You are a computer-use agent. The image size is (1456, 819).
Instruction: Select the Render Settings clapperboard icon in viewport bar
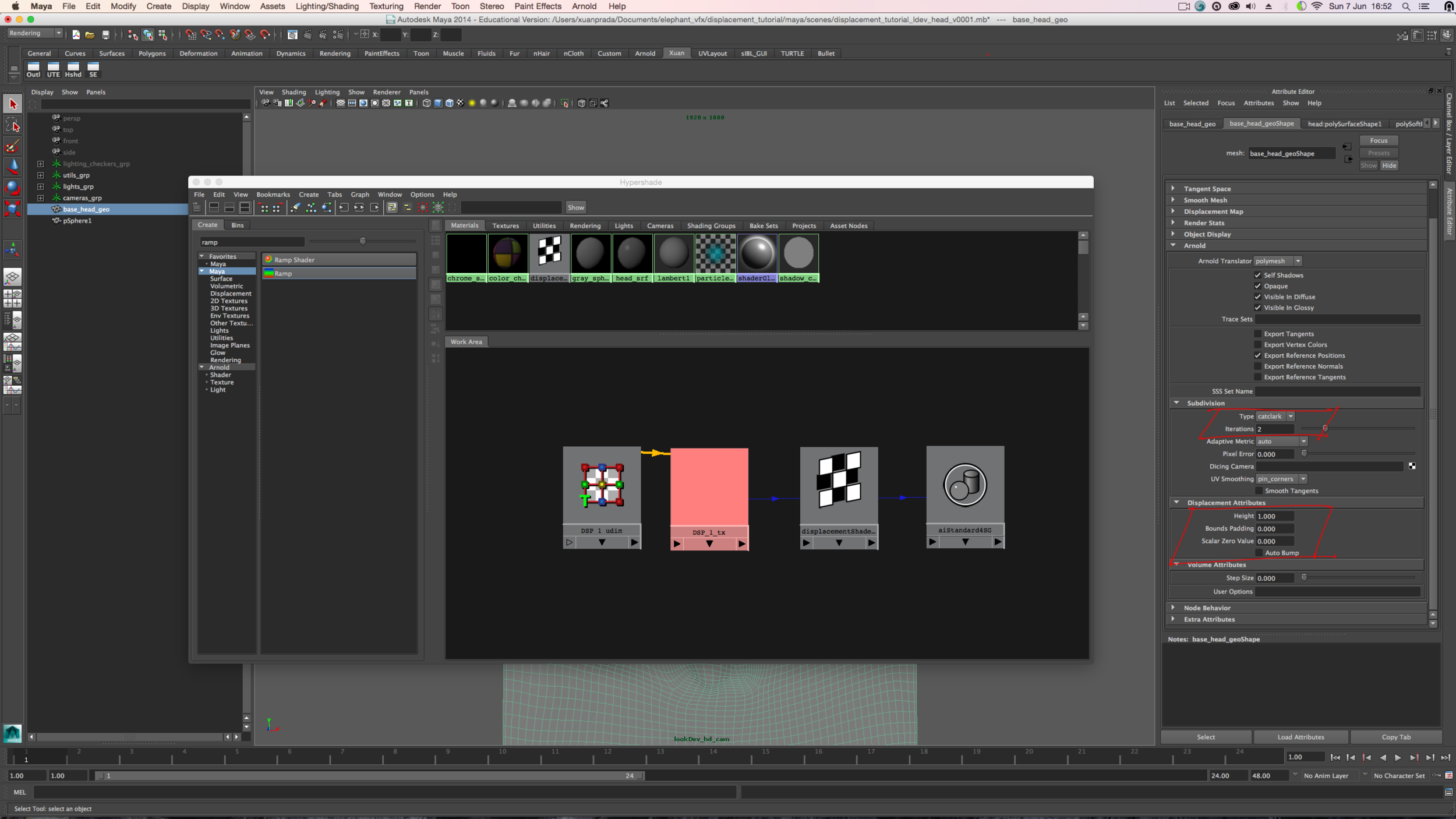click(x=352, y=103)
